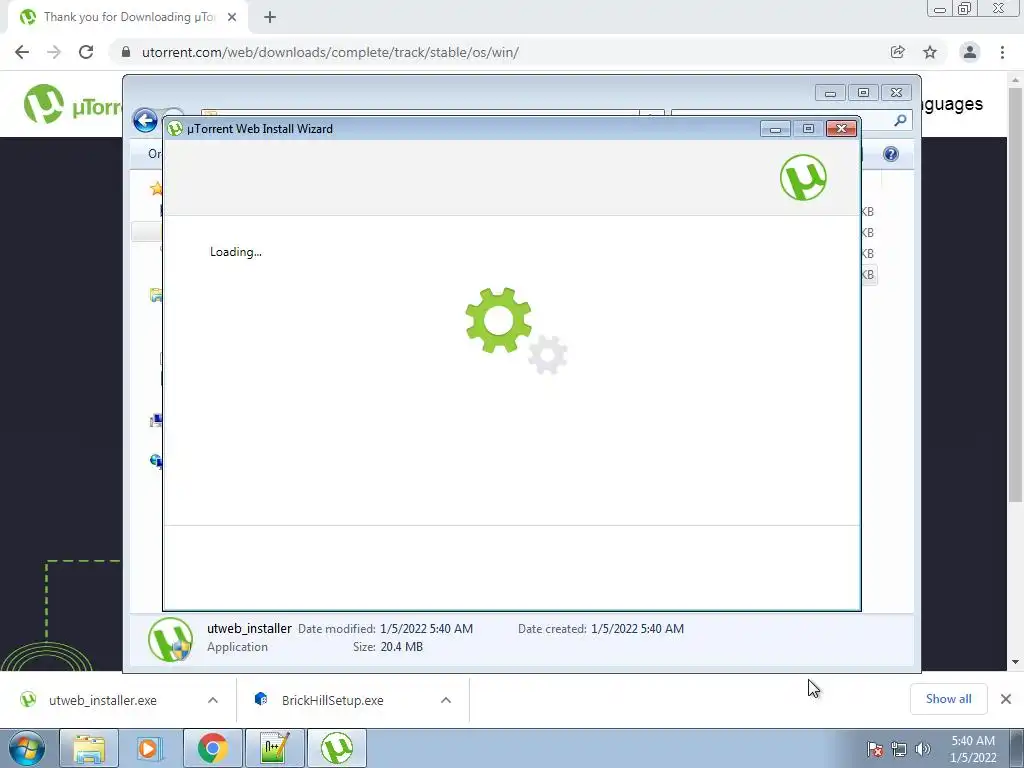Viewport: 1024px width, 768px height.
Task: Click network tray icon
Action: (x=899, y=749)
